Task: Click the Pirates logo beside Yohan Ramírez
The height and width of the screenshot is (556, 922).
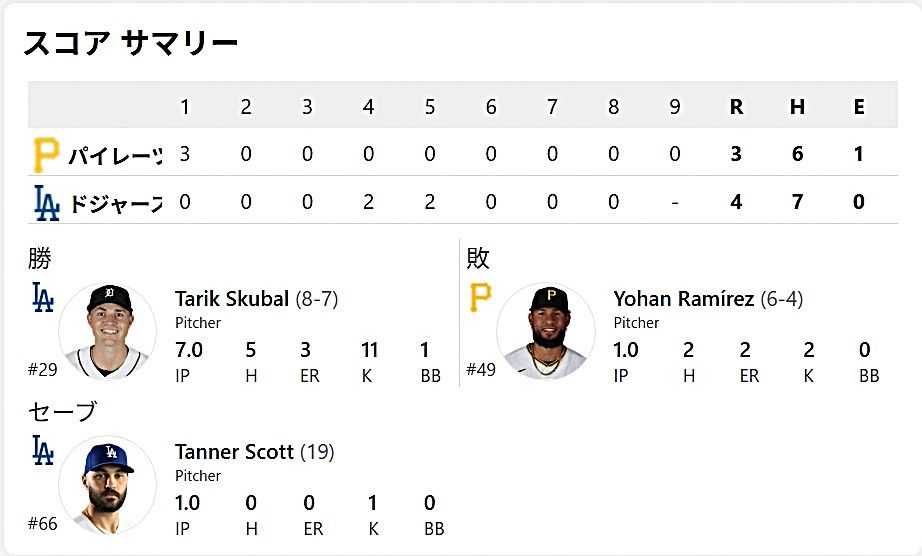Action: coord(480,297)
